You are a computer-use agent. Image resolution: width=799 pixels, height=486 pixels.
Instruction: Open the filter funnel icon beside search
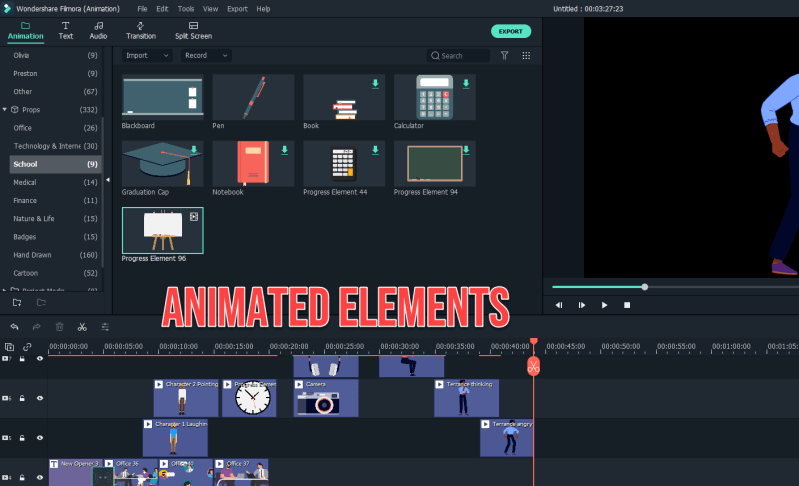point(505,56)
